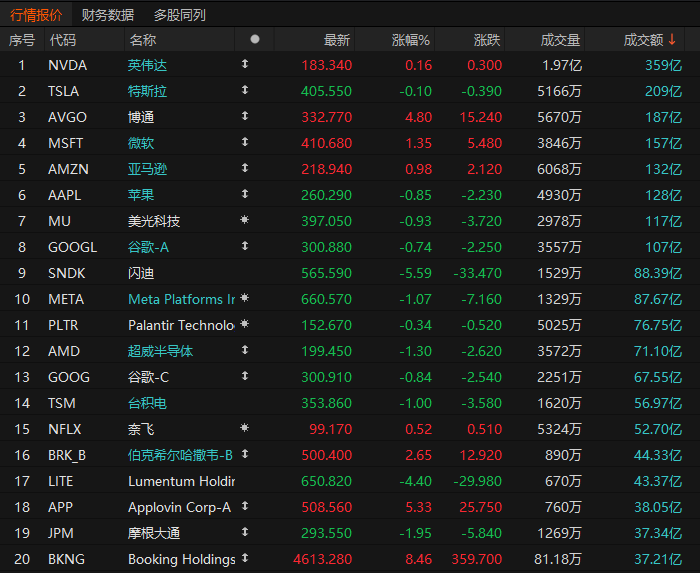Image resolution: width=700 pixels, height=573 pixels.
Task: Click the marker icon in the BRK_B row
Action: (x=245, y=454)
